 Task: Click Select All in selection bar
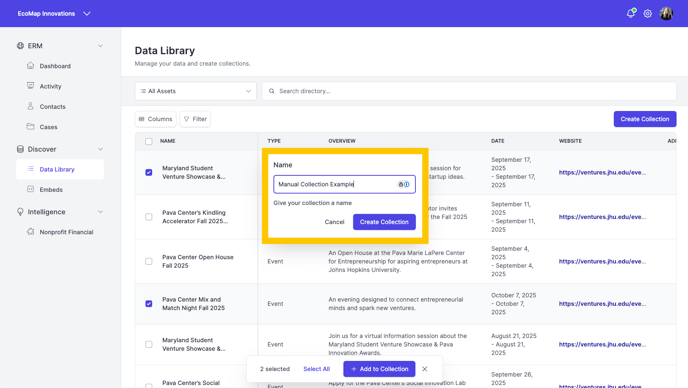tap(316, 369)
